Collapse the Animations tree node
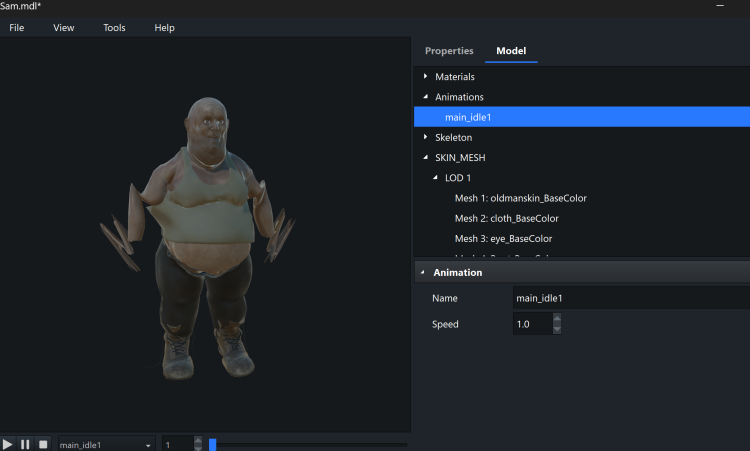 pos(425,97)
